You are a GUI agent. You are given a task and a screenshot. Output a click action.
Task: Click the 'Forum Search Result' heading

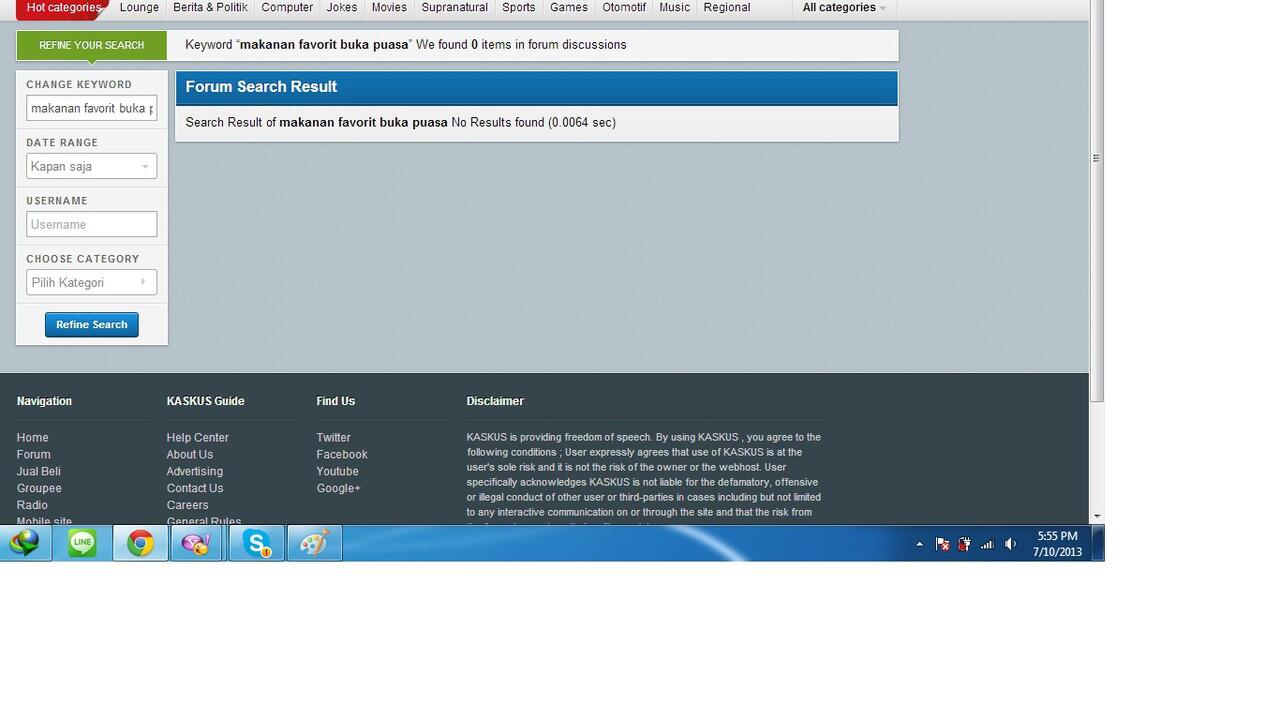(261, 87)
